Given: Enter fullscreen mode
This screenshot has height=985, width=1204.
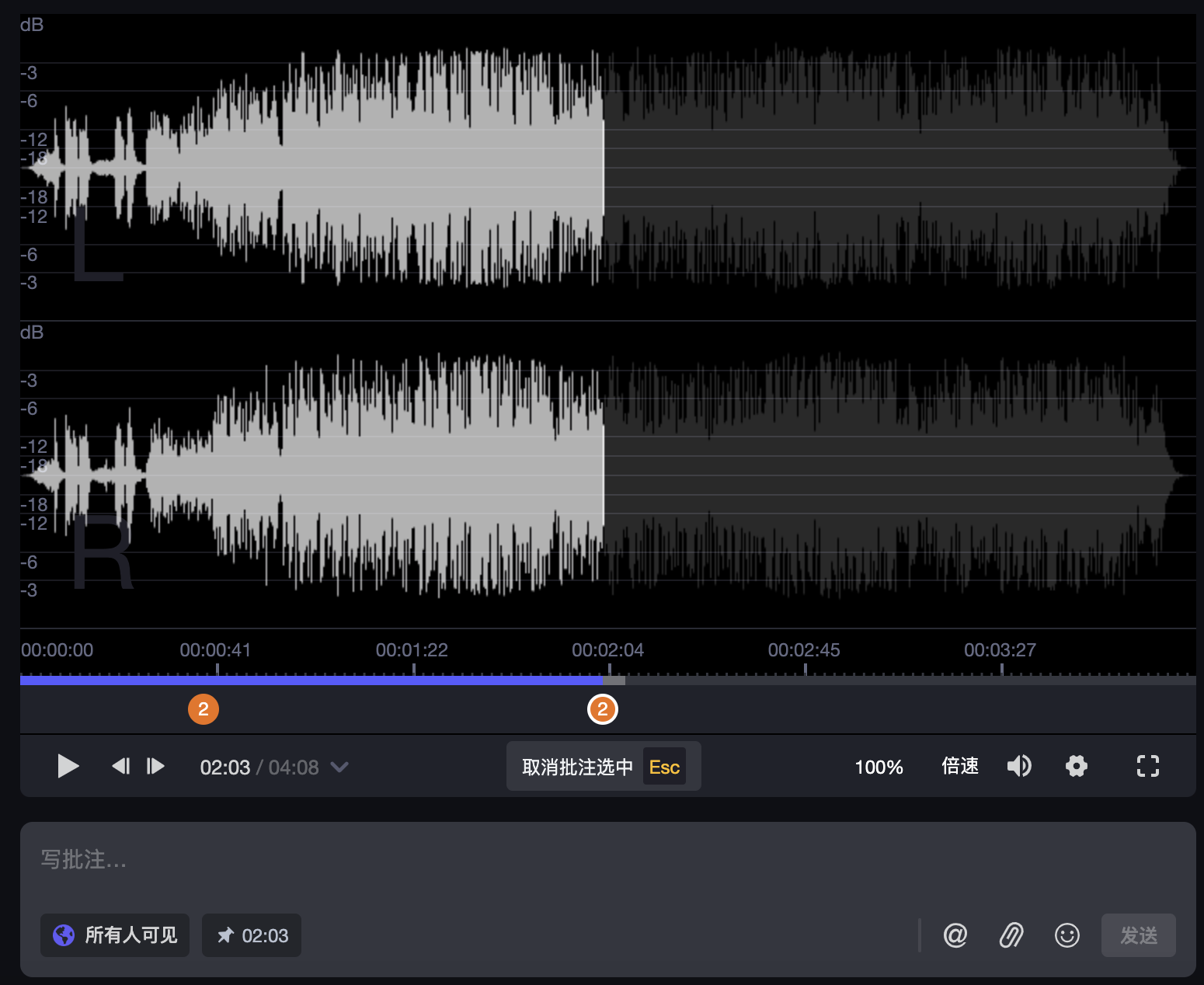Looking at the screenshot, I should point(1148,767).
